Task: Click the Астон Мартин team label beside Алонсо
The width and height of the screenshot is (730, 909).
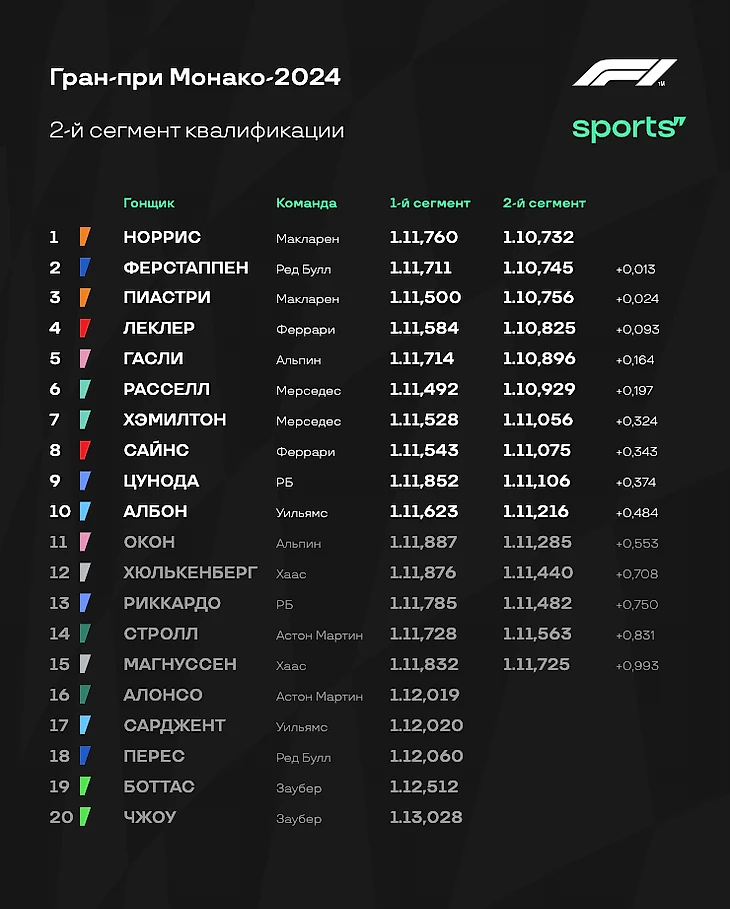Action: point(319,696)
